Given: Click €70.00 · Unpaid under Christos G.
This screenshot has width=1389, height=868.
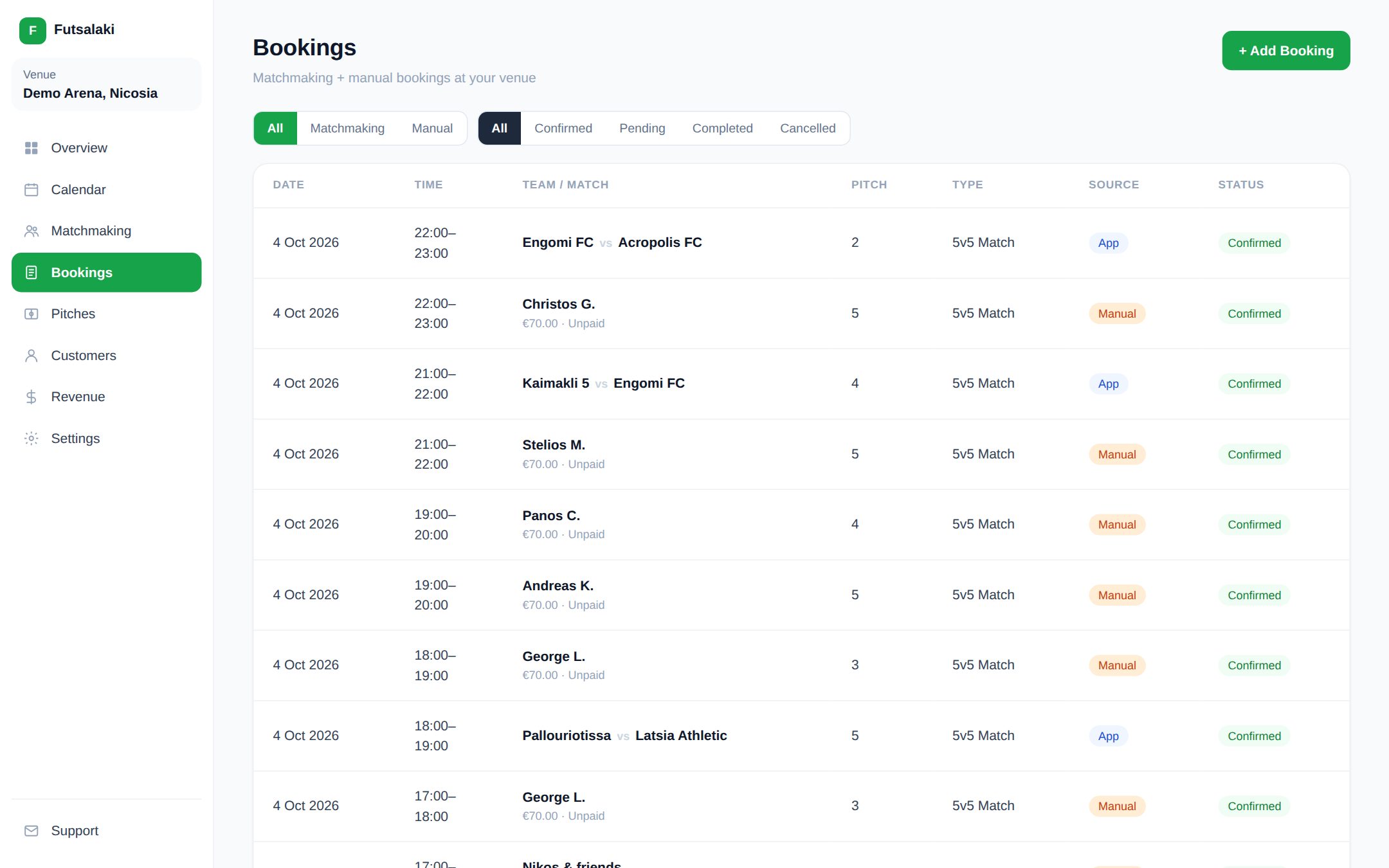Looking at the screenshot, I should 563,323.
